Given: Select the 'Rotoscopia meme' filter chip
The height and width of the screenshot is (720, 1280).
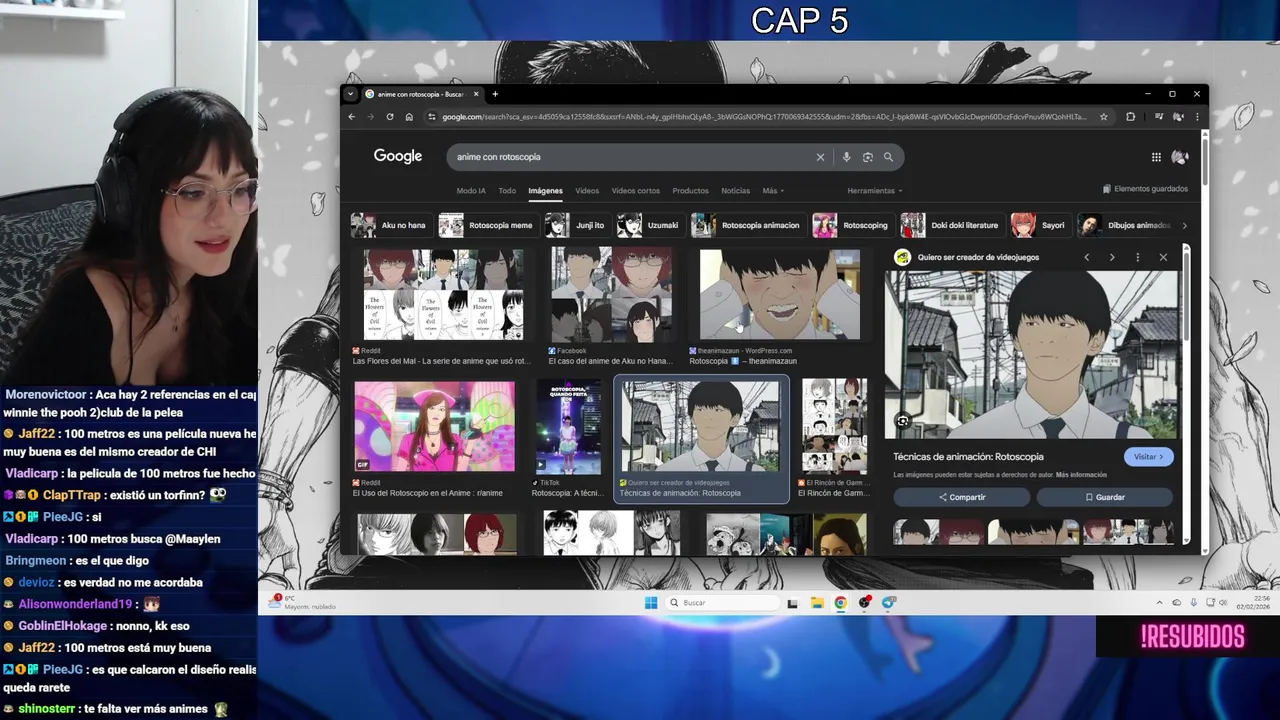Looking at the screenshot, I should pyautogui.click(x=487, y=225).
